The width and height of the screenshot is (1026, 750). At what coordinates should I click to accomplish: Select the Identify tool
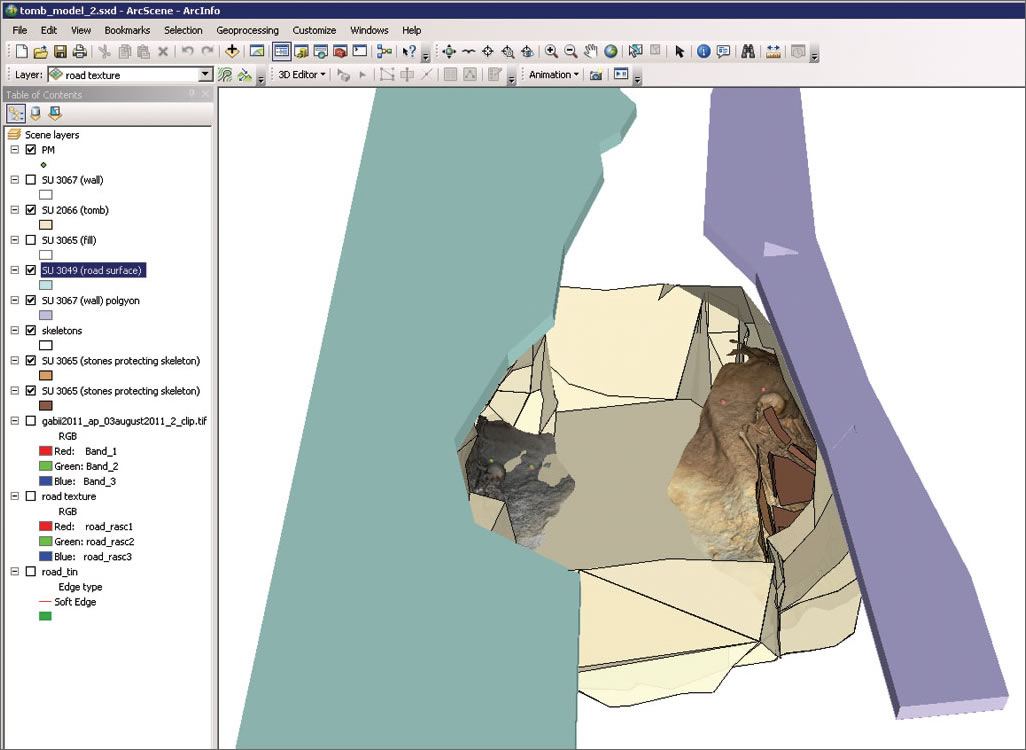click(704, 51)
